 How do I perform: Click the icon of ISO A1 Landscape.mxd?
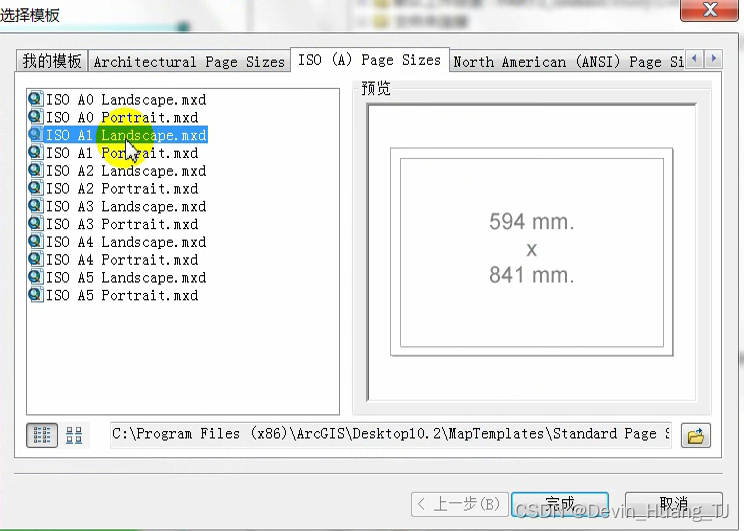click(36, 135)
